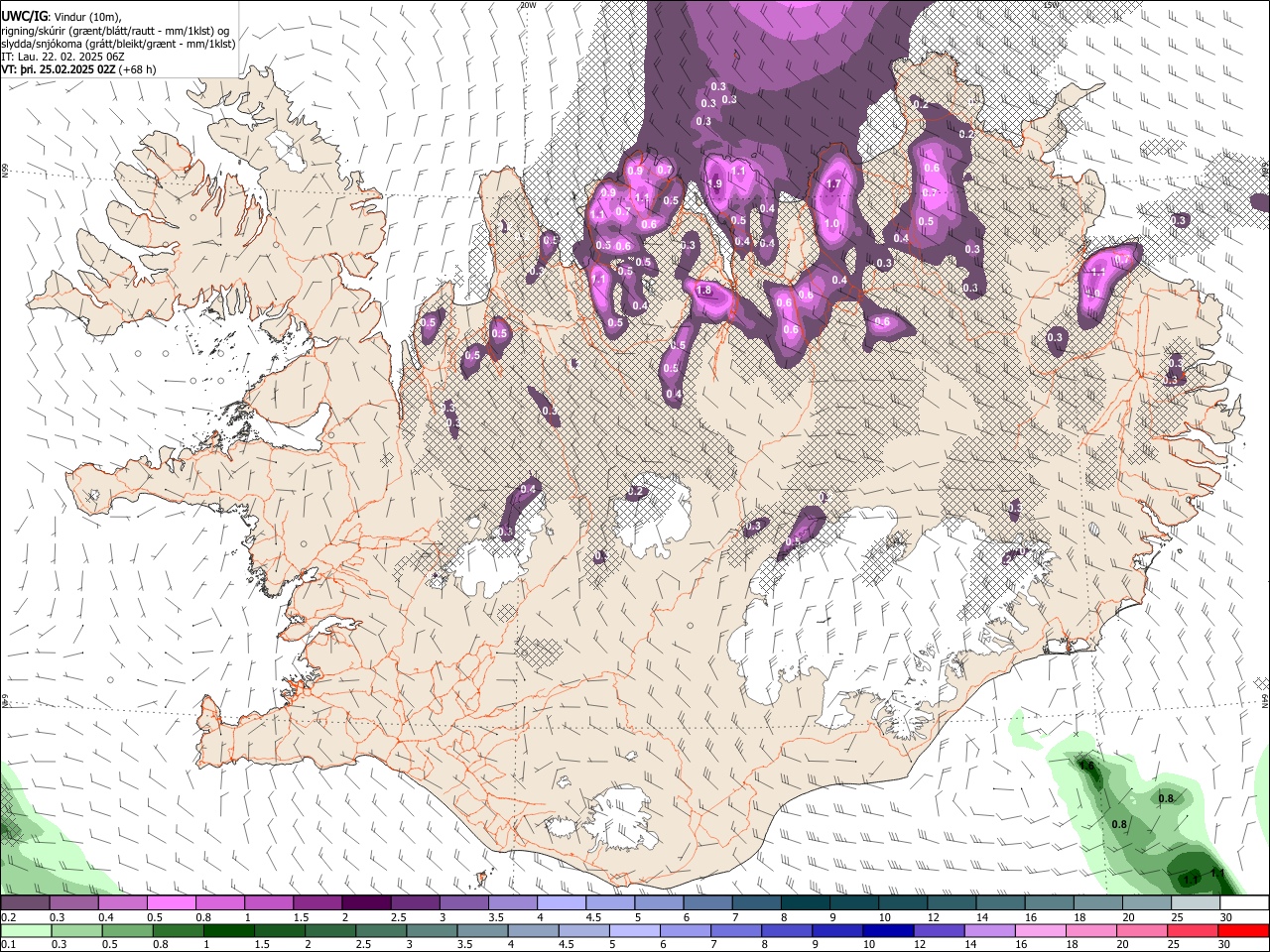This screenshot has height=952, width=1270.
Task: Click the bold 'UWC/IG' title text
Action: (x=24, y=15)
